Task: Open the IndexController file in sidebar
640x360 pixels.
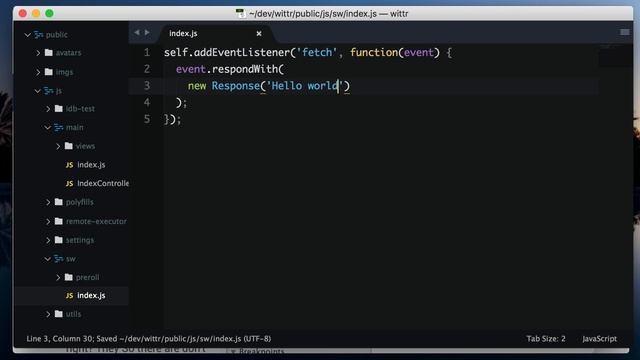Action: tap(103, 184)
